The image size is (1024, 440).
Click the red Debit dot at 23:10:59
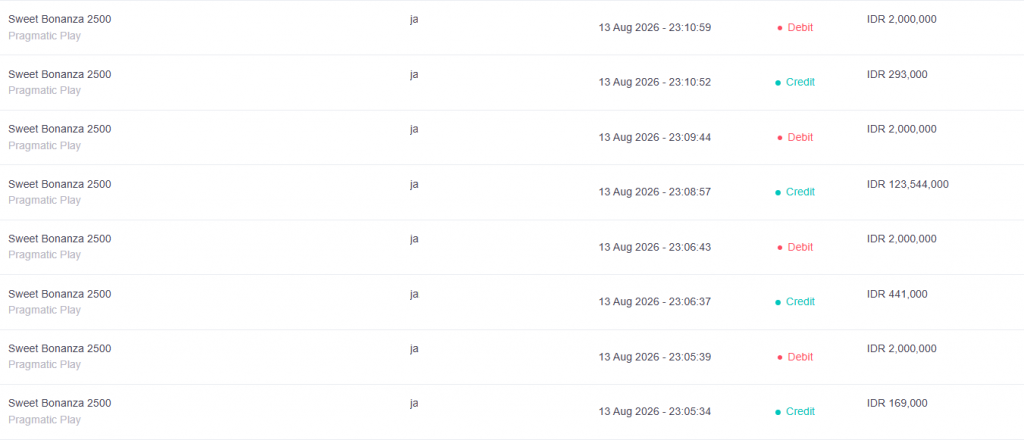click(x=780, y=28)
